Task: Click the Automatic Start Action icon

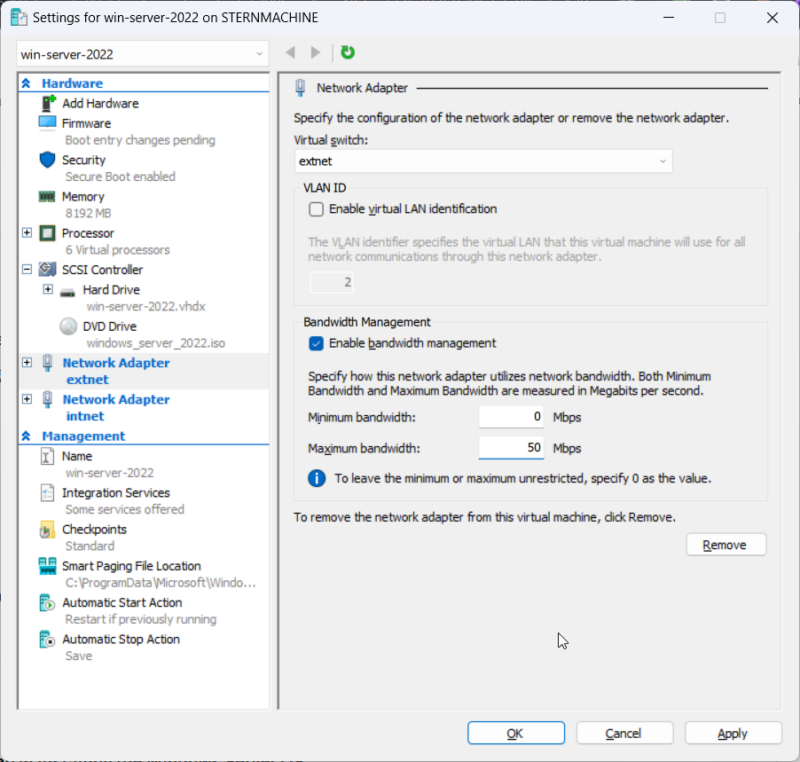Action: (47, 603)
